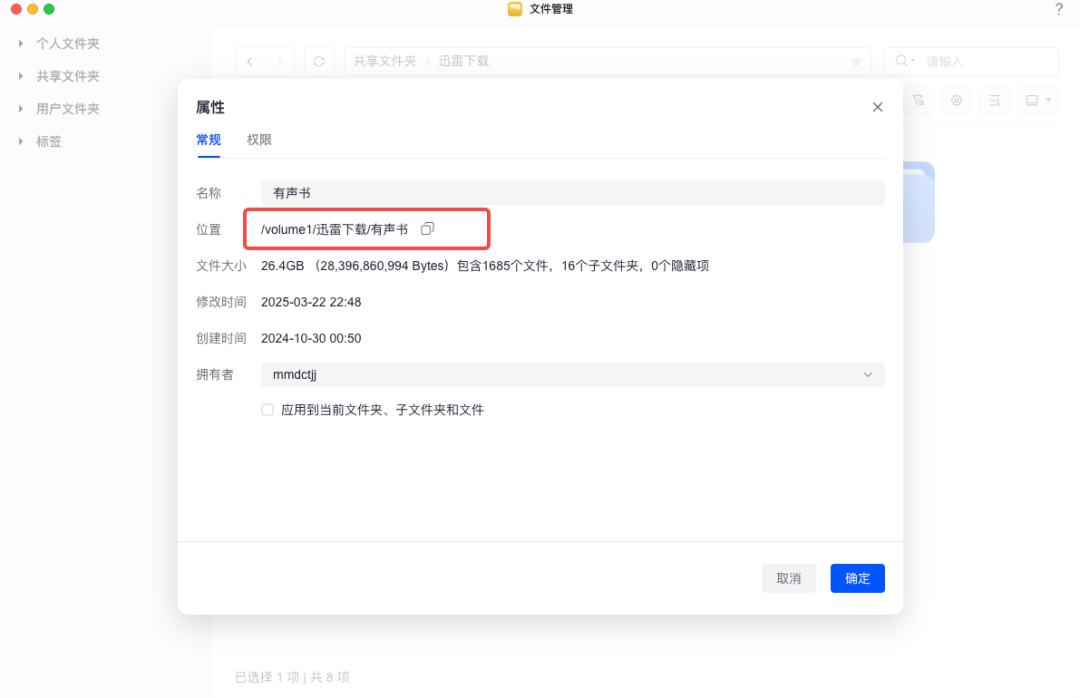
Task: Click 迅雷下载 in the breadcrumb path
Action: point(462,61)
